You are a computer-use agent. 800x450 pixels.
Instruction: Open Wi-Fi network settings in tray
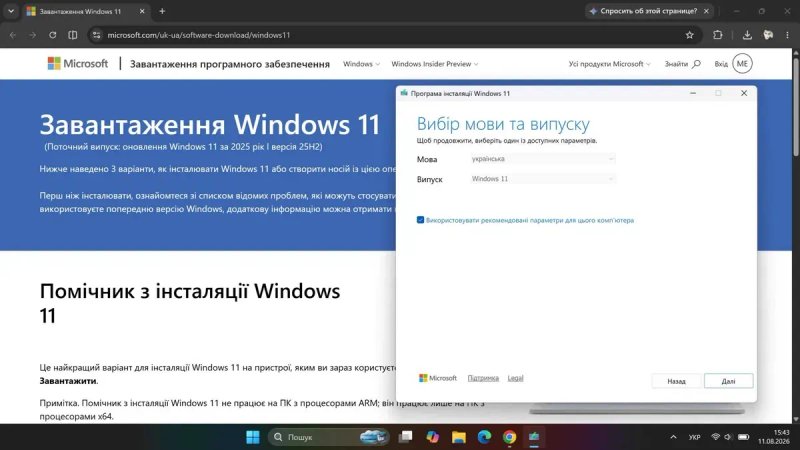pos(715,437)
